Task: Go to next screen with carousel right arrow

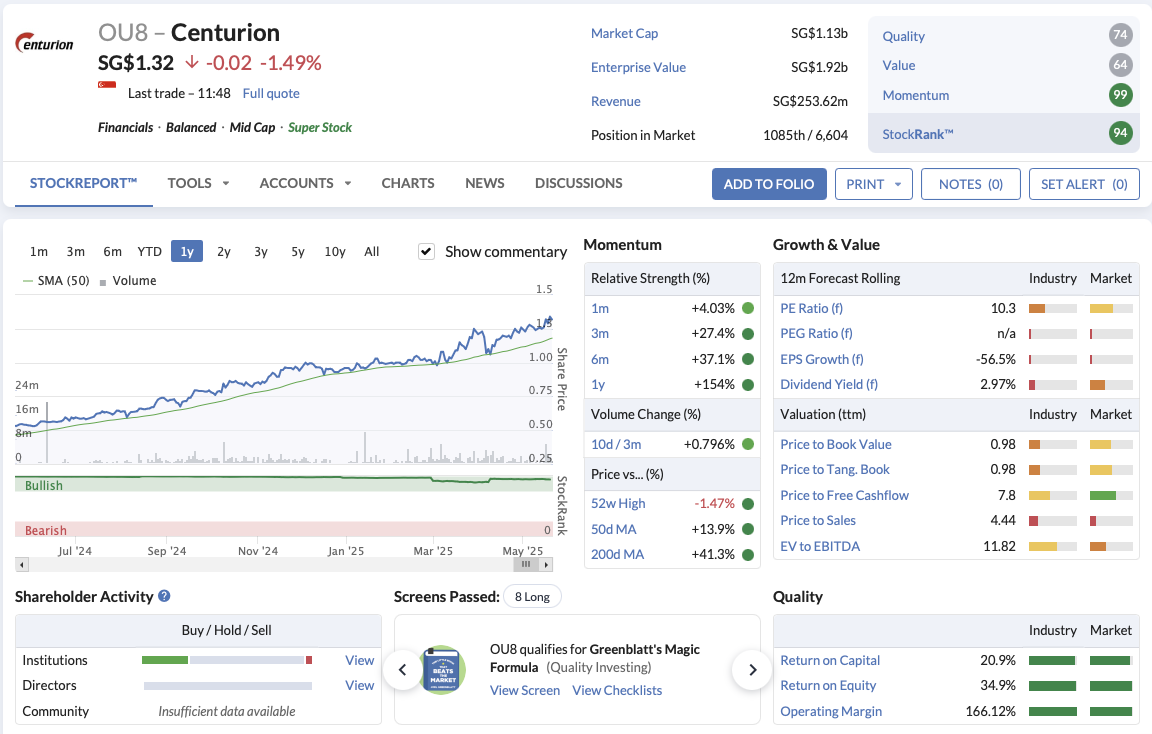Action: (x=752, y=669)
